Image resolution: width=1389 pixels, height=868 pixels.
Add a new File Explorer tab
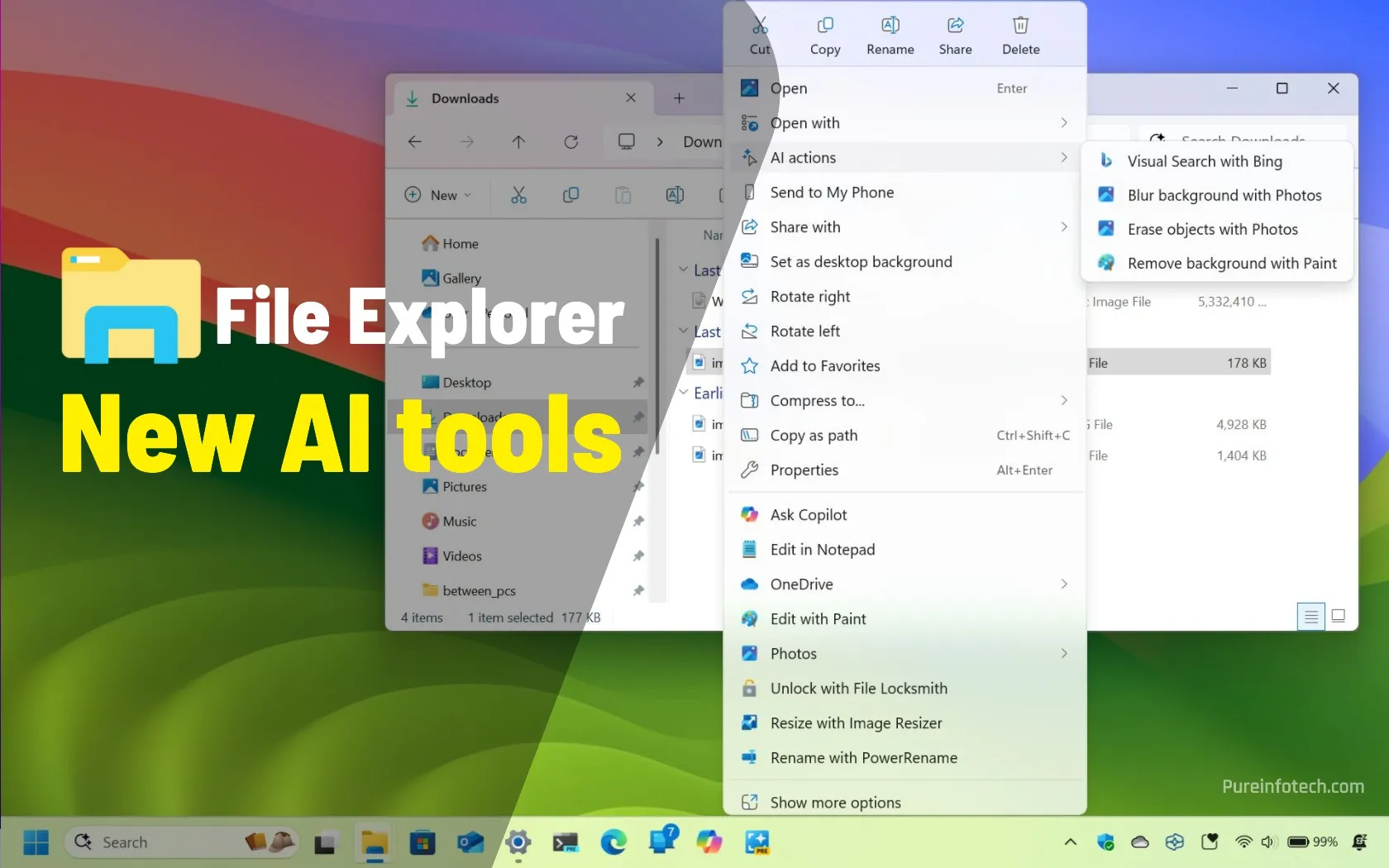coord(679,98)
